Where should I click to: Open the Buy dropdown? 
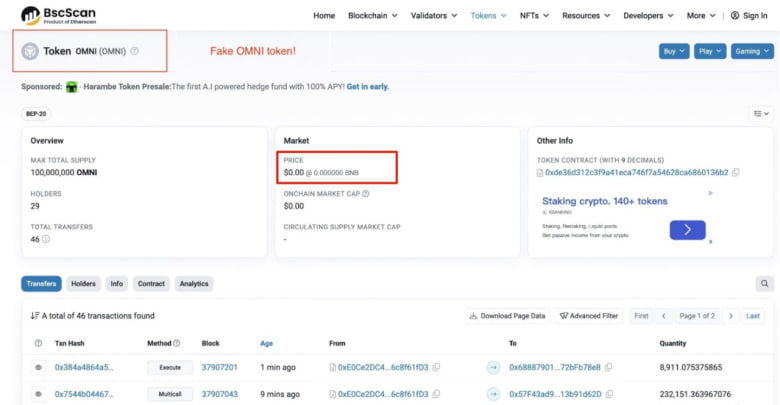(x=674, y=51)
